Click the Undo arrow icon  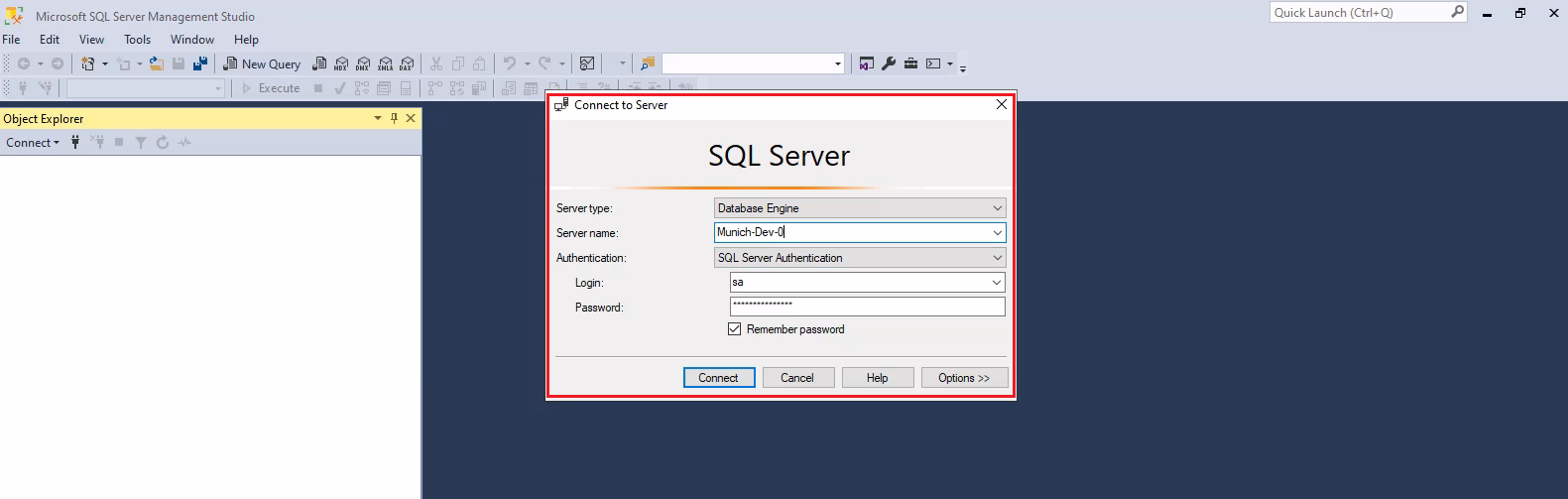509,63
